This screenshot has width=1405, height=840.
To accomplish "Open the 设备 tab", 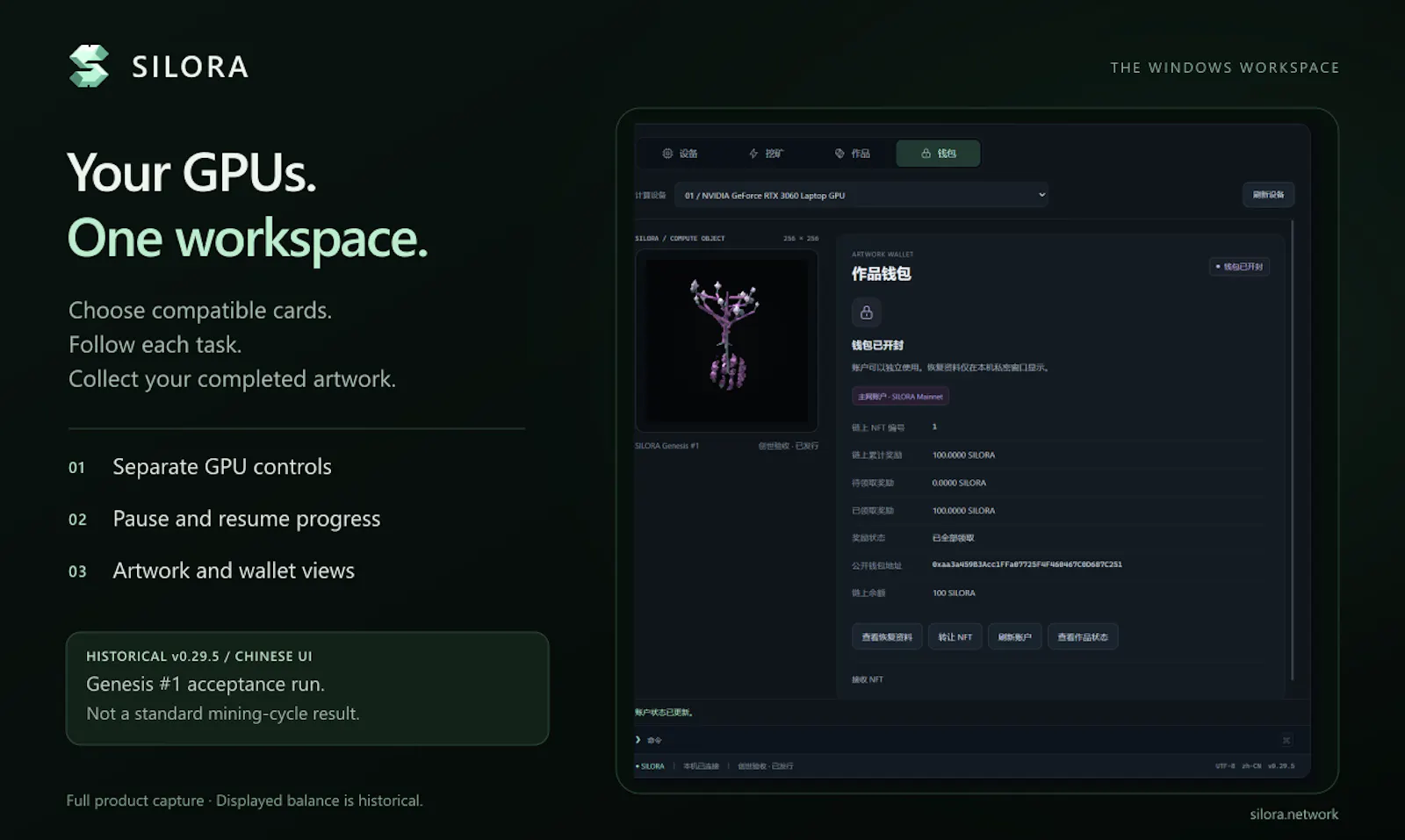I will tap(680, 154).
